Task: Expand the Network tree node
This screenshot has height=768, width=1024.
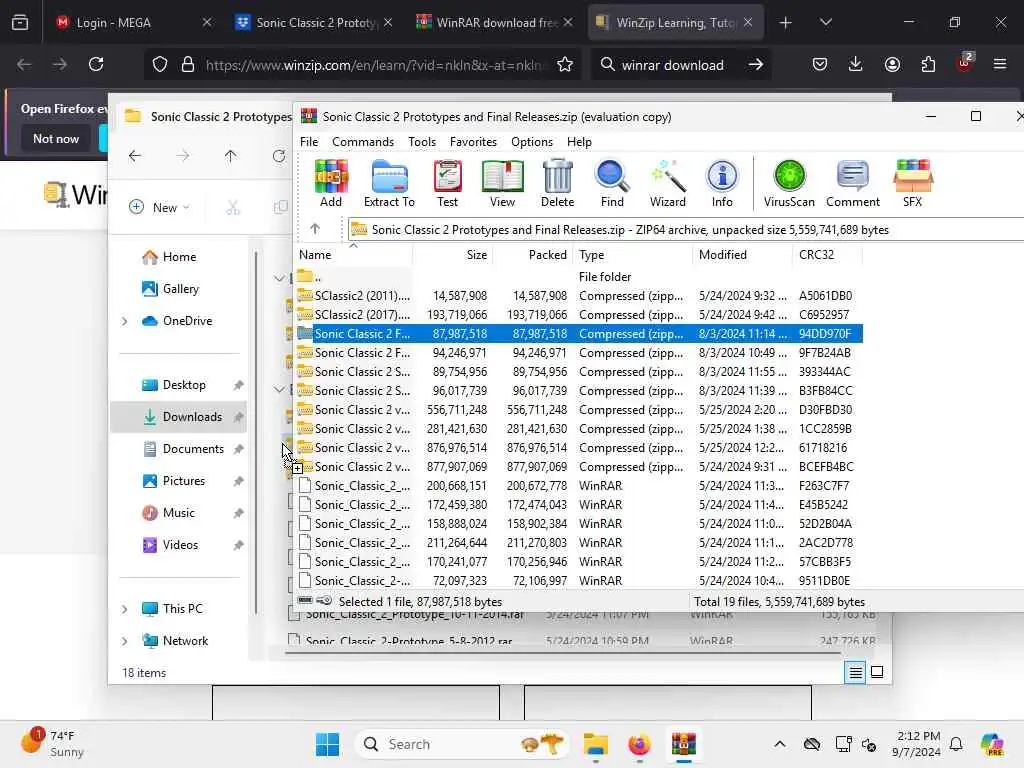Action: (x=125, y=641)
